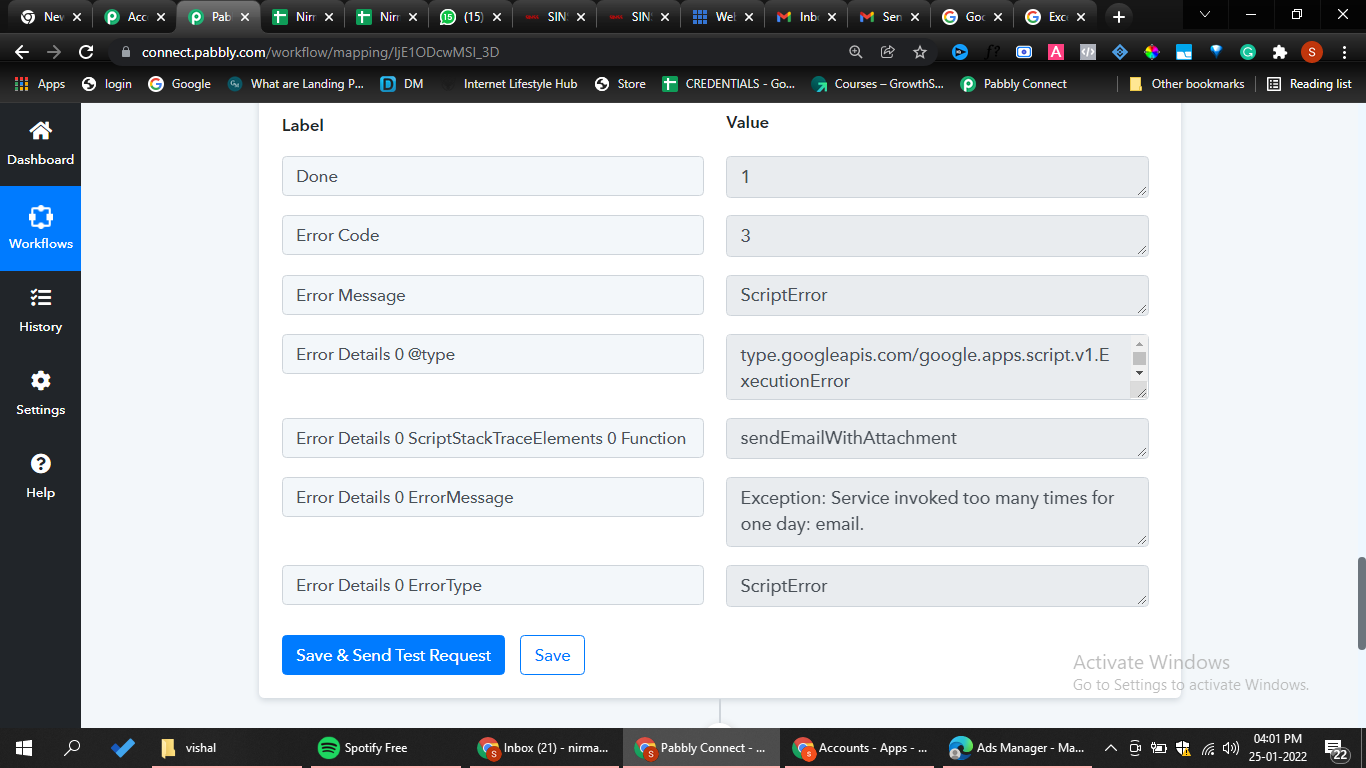Click the page vertical scrollbar thumb
Image resolution: width=1366 pixels, height=768 pixels.
pyautogui.click(x=1360, y=603)
